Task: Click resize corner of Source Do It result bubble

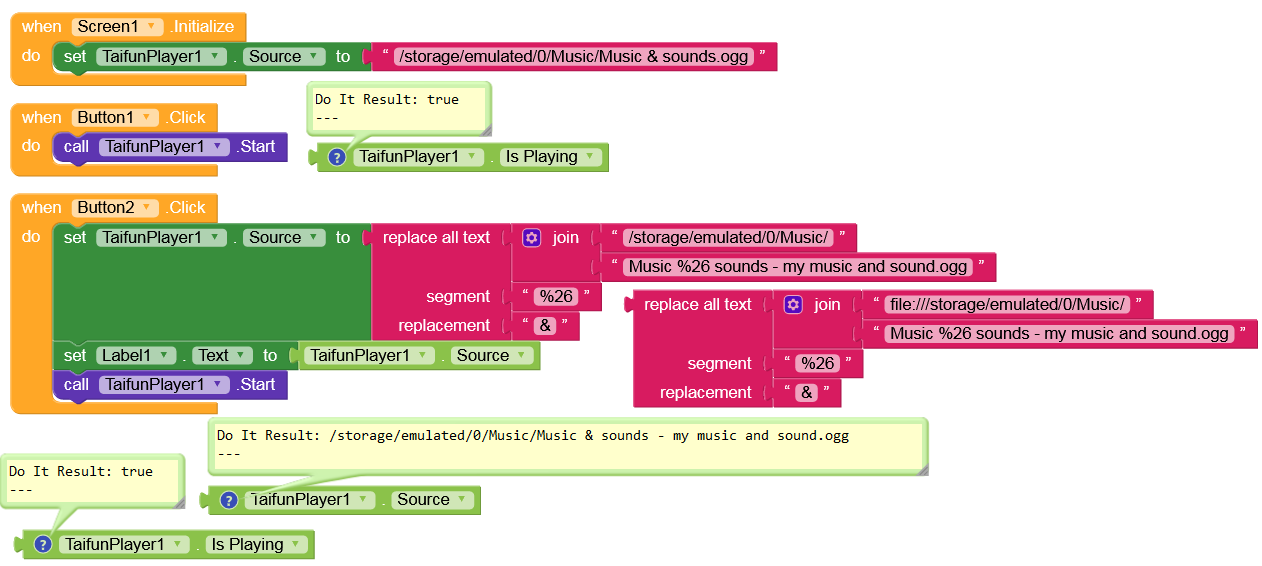Action: 922,468
